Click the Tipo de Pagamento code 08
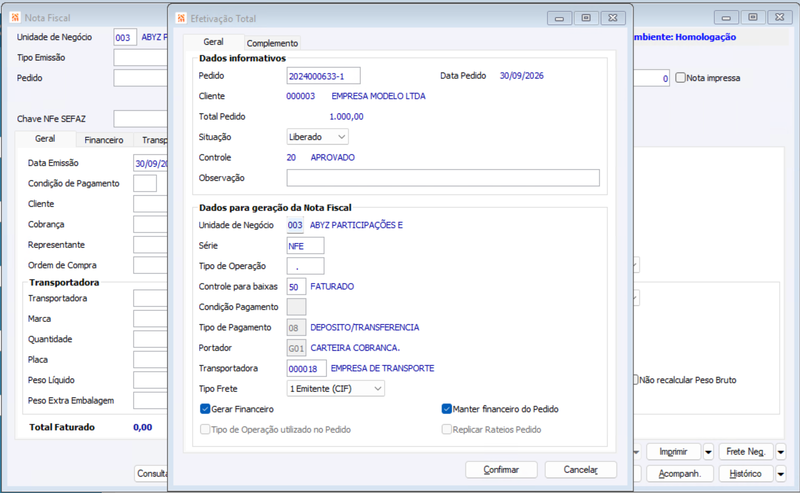This screenshot has width=800, height=493. 296,327
